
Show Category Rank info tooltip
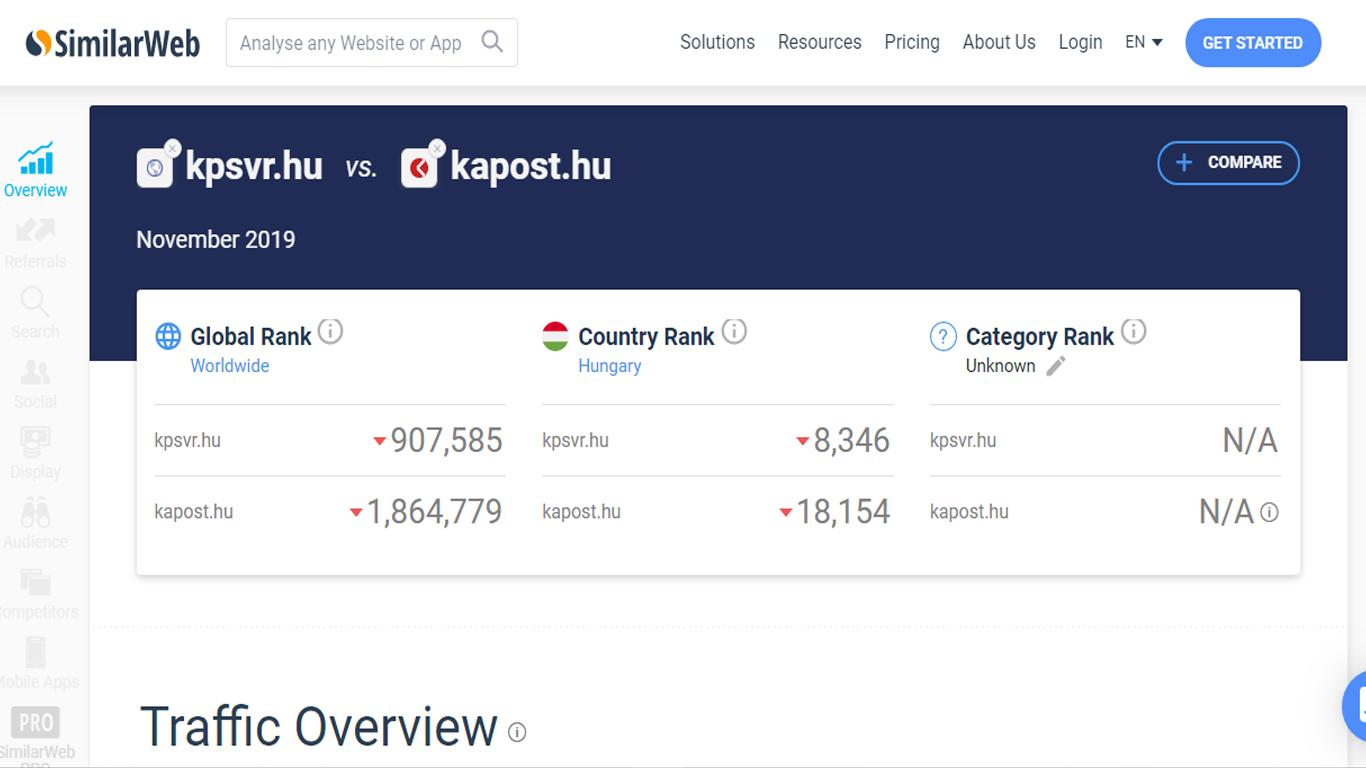(1133, 331)
